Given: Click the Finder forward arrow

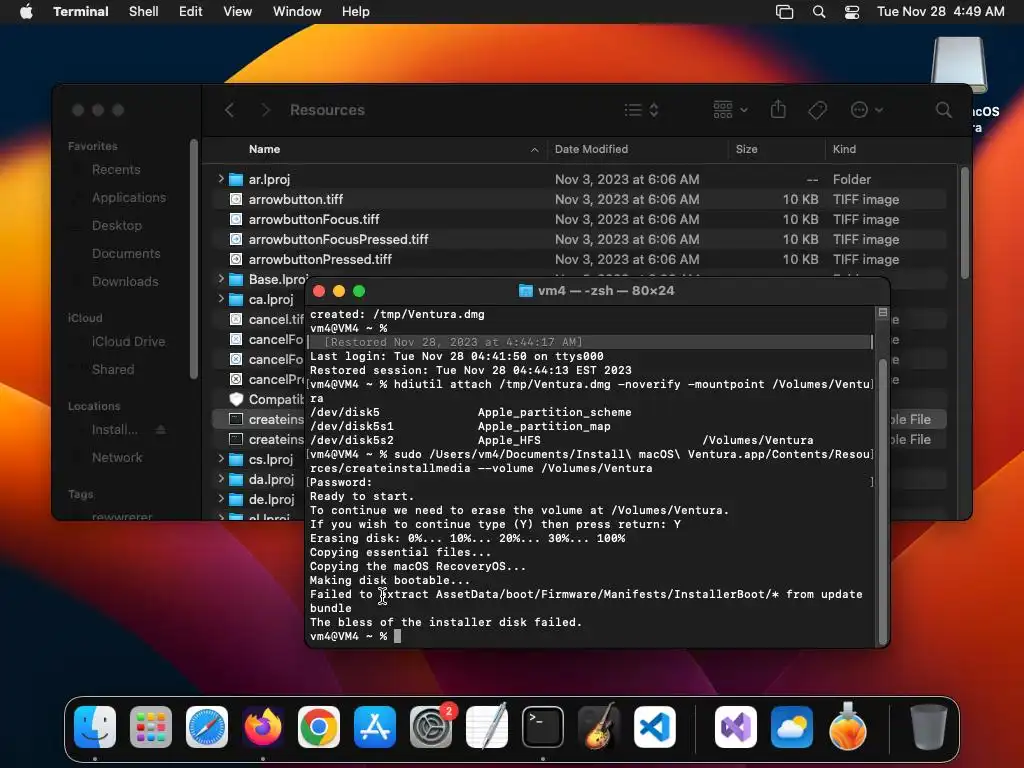Looking at the screenshot, I should click(x=265, y=110).
